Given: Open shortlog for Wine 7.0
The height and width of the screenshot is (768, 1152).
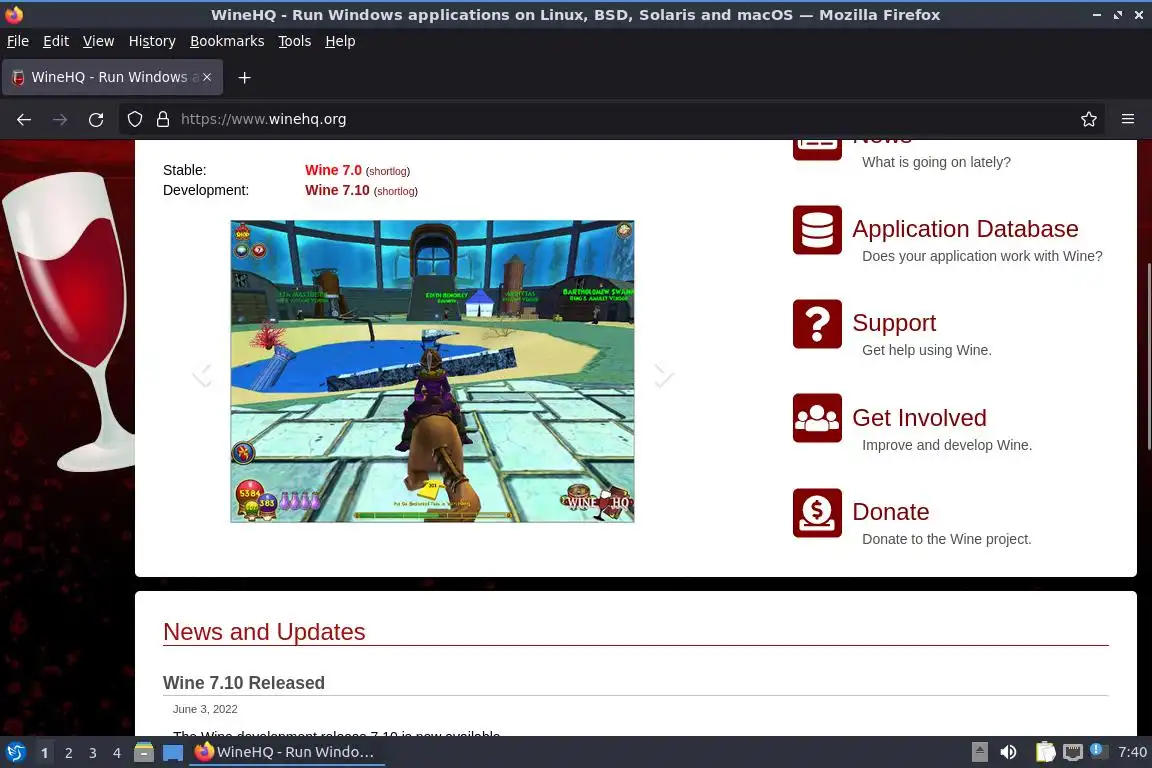Looking at the screenshot, I should click(x=388, y=171).
